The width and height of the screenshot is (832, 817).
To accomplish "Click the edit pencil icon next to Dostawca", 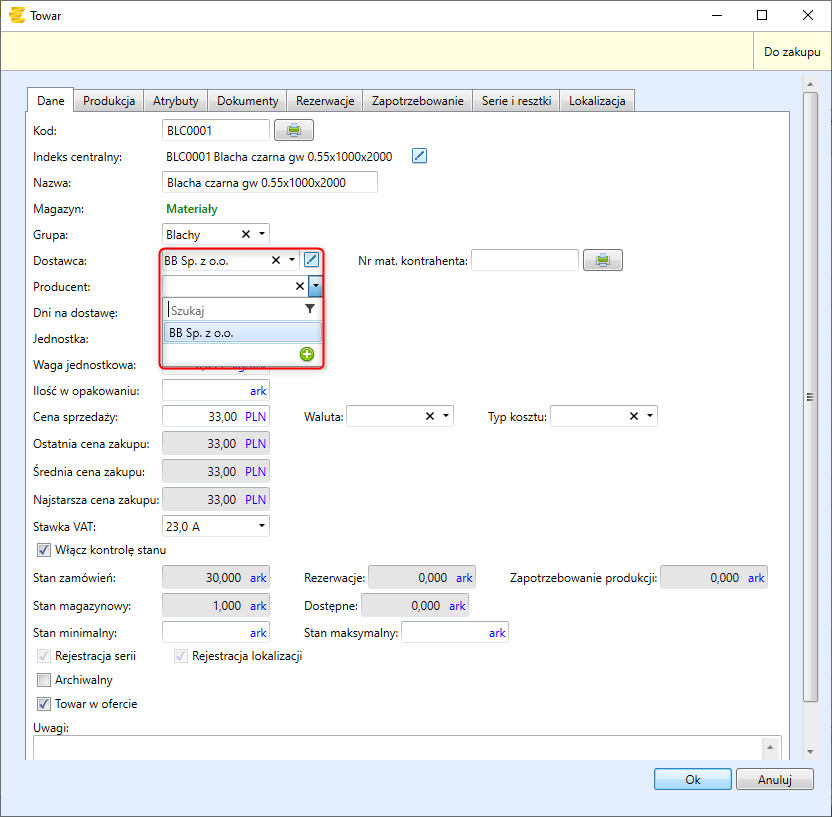I will [311, 260].
